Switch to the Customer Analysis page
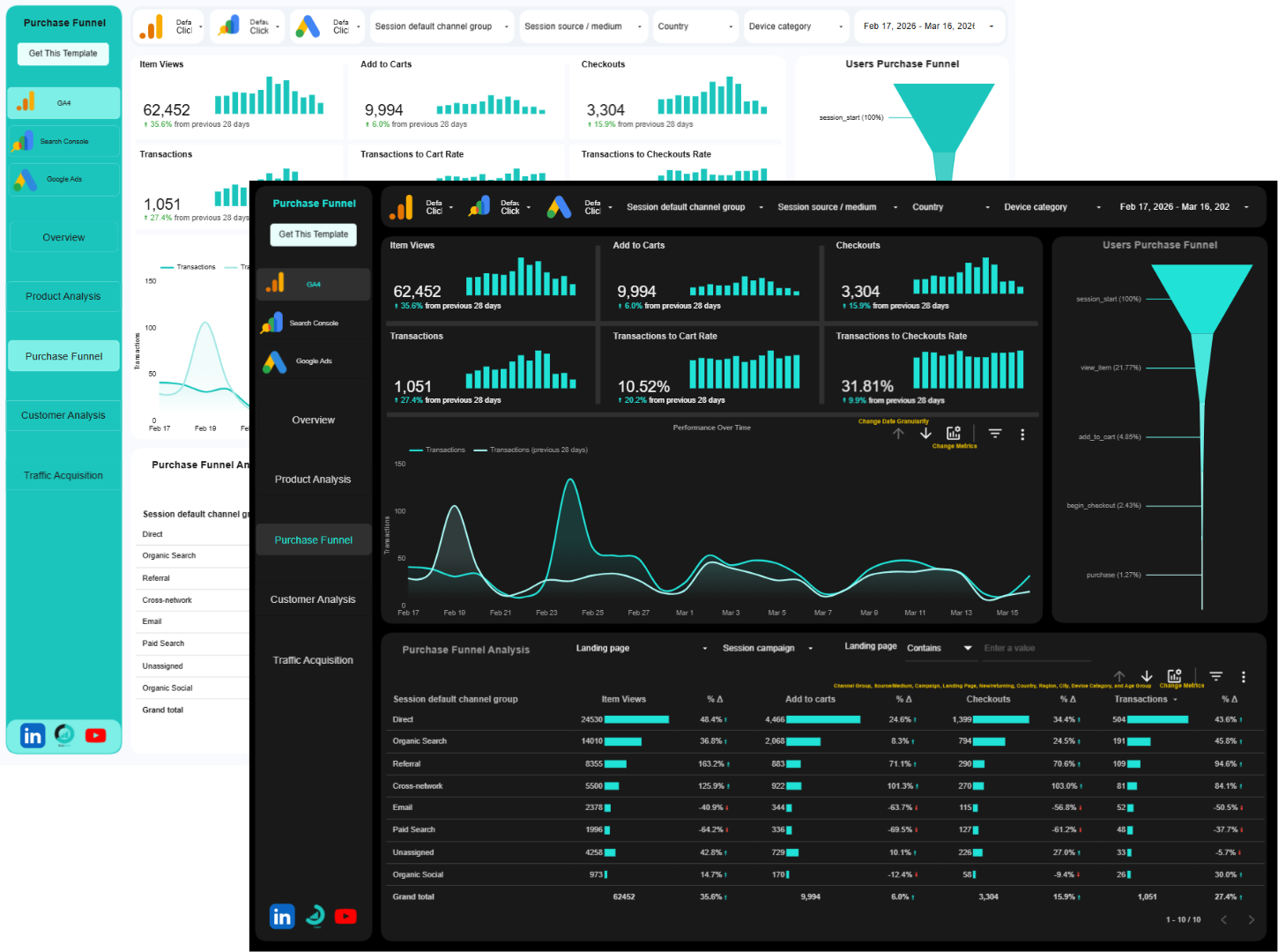 313,599
